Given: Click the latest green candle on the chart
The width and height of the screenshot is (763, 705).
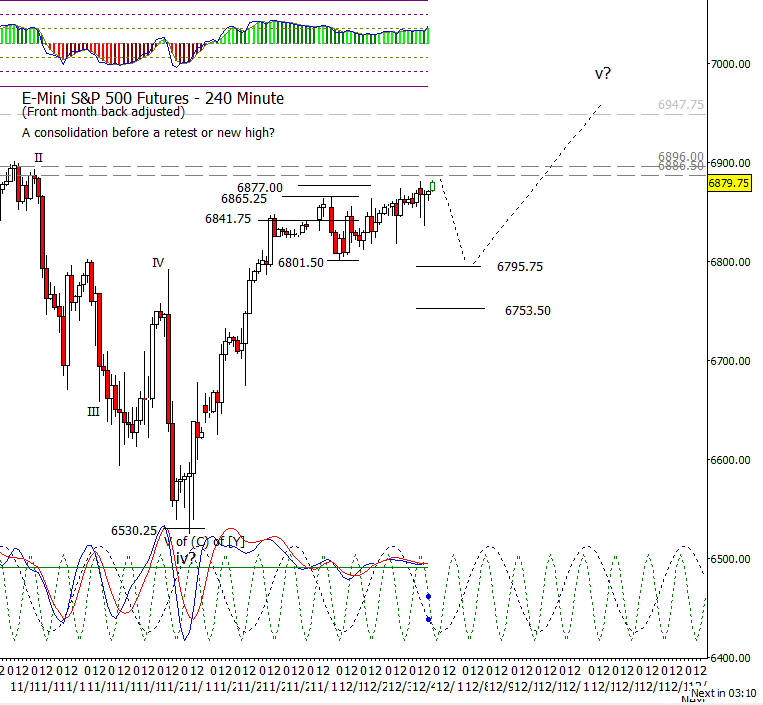Looking at the screenshot, I should [433, 186].
